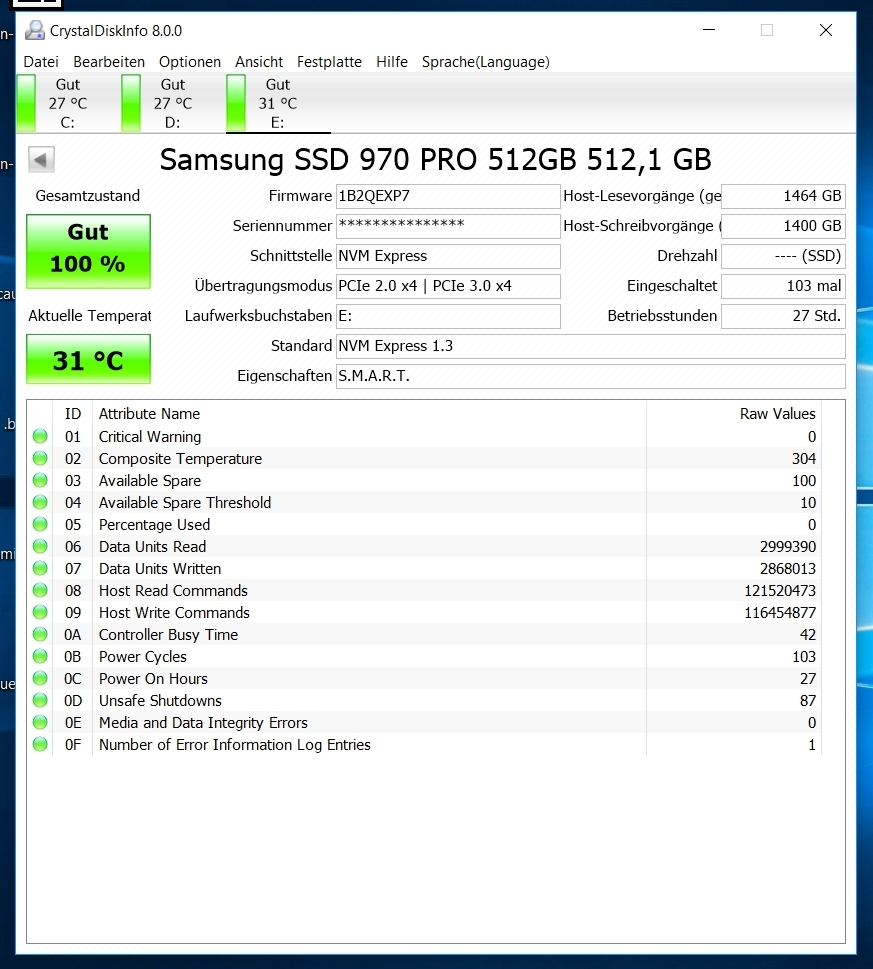The height and width of the screenshot is (969, 873).
Task: Click the CrystalDiskInfo title bar icon
Action: [x=35, y=30]
